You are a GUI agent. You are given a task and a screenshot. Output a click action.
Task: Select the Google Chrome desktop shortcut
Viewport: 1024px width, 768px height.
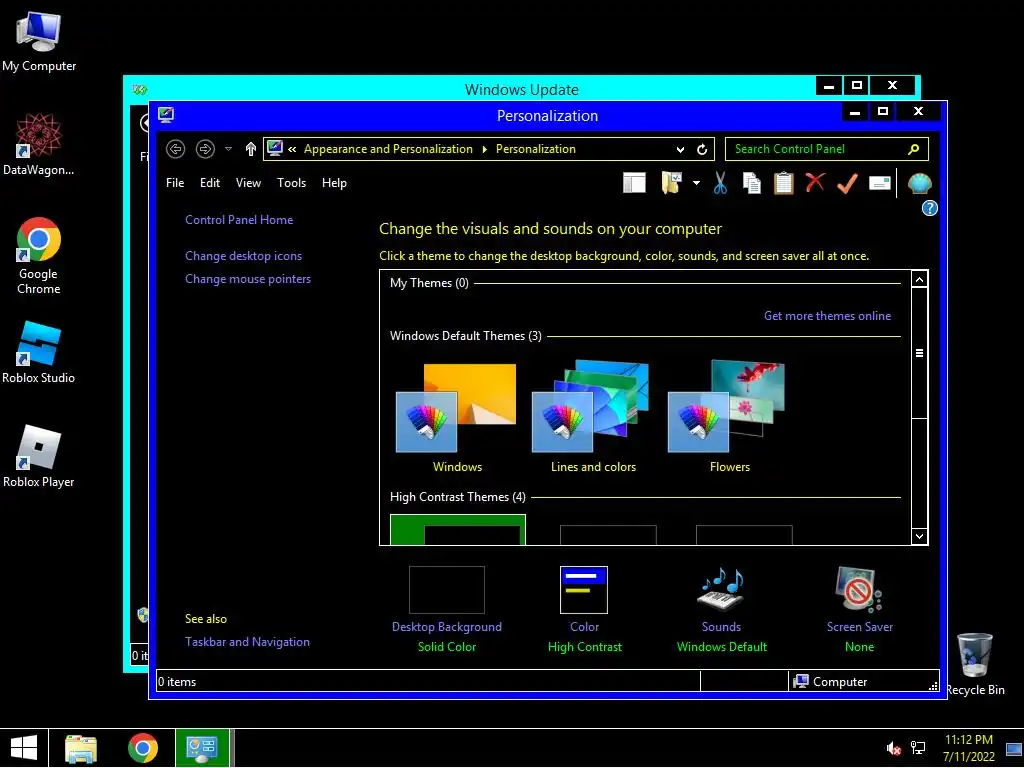pos(39,255)
